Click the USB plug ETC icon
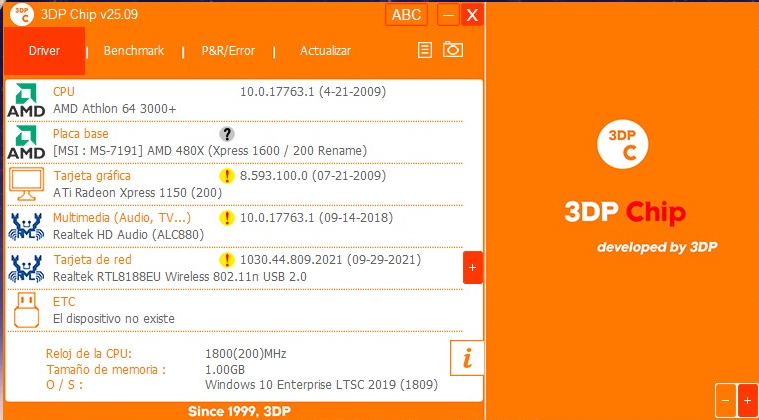This screenshot has height=420, width=759. pyautogui.click(x=26, y=310)
